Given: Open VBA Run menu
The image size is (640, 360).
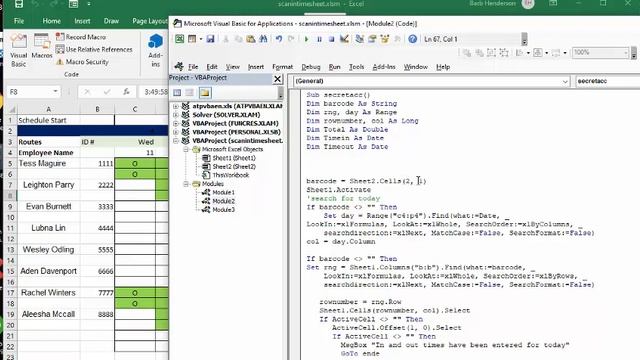Looking at the screenshot, I should [x=334, y=67].
